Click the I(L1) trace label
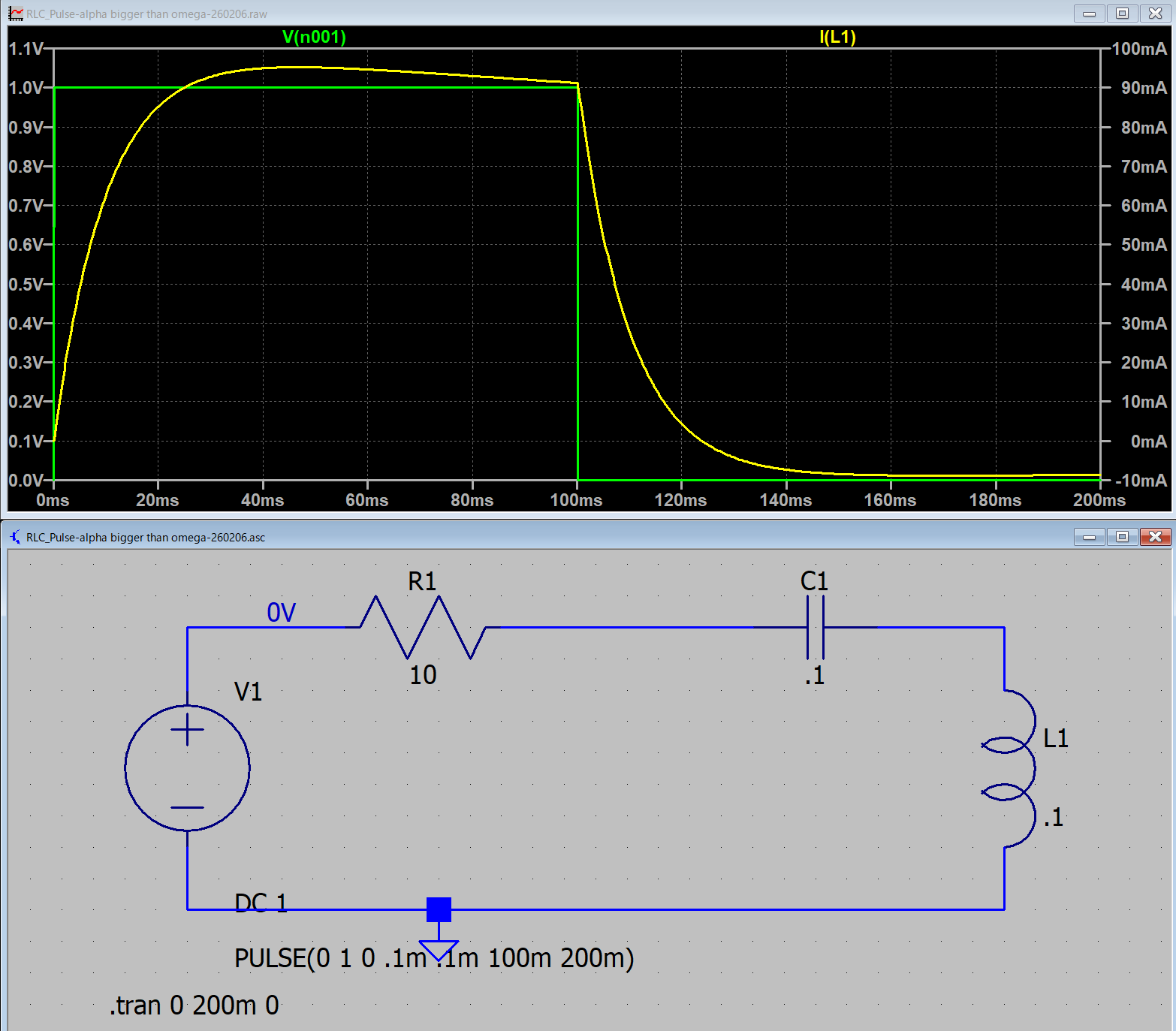 pos(837,37)
